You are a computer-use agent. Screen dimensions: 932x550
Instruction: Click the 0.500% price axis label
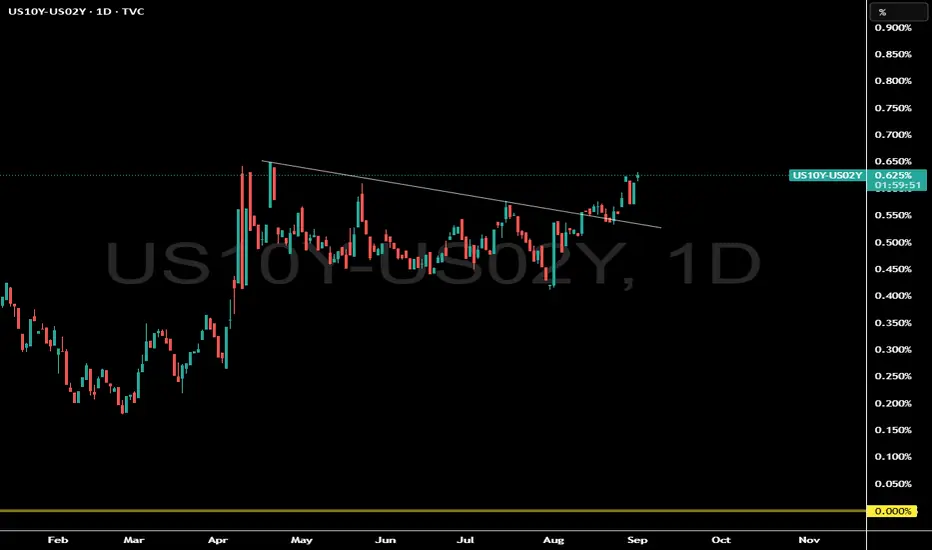point(893,243)
